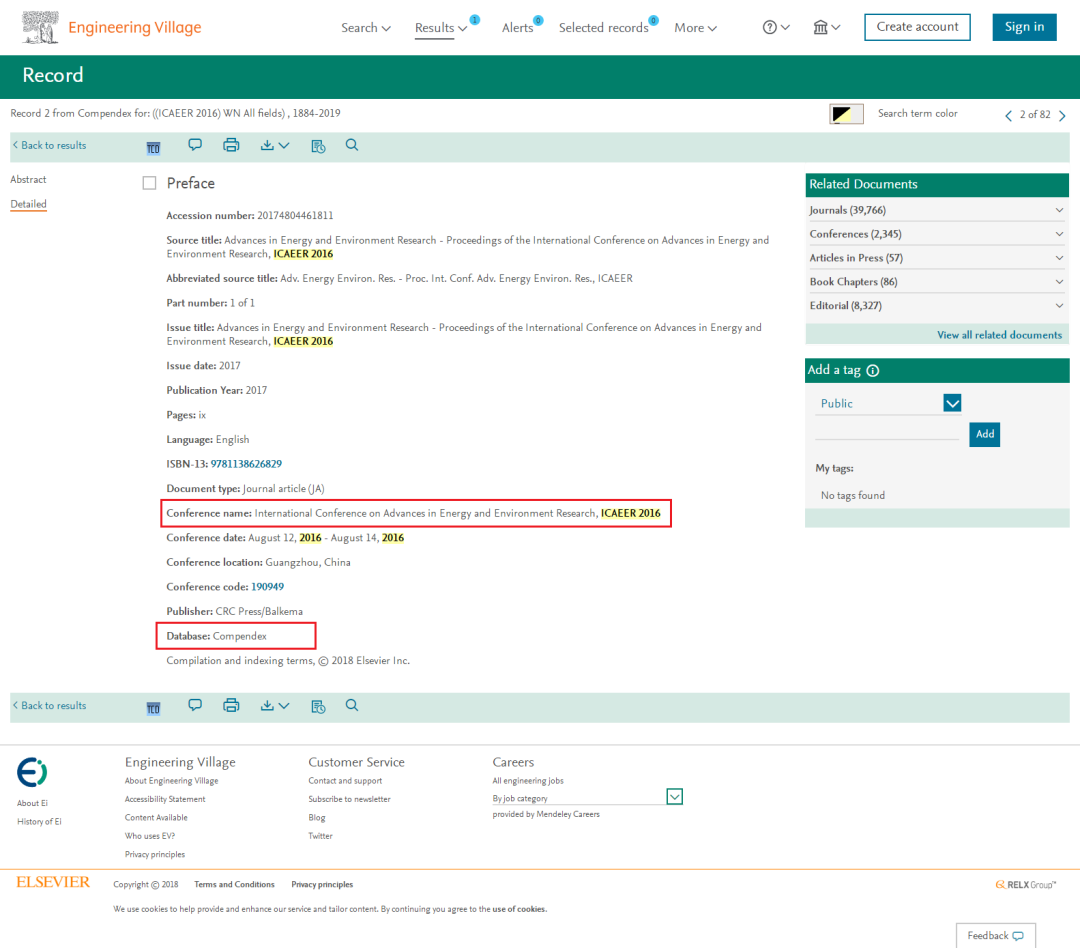Viewport: 1080px width, 948px height.
Task: Open the Alerts menu item
Action: 518,28
